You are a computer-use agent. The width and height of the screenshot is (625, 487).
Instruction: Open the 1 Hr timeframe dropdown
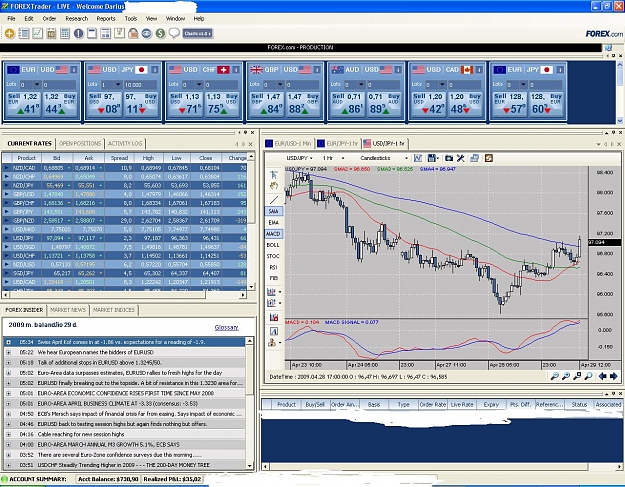pyautogui.click(x=333, y=158)
